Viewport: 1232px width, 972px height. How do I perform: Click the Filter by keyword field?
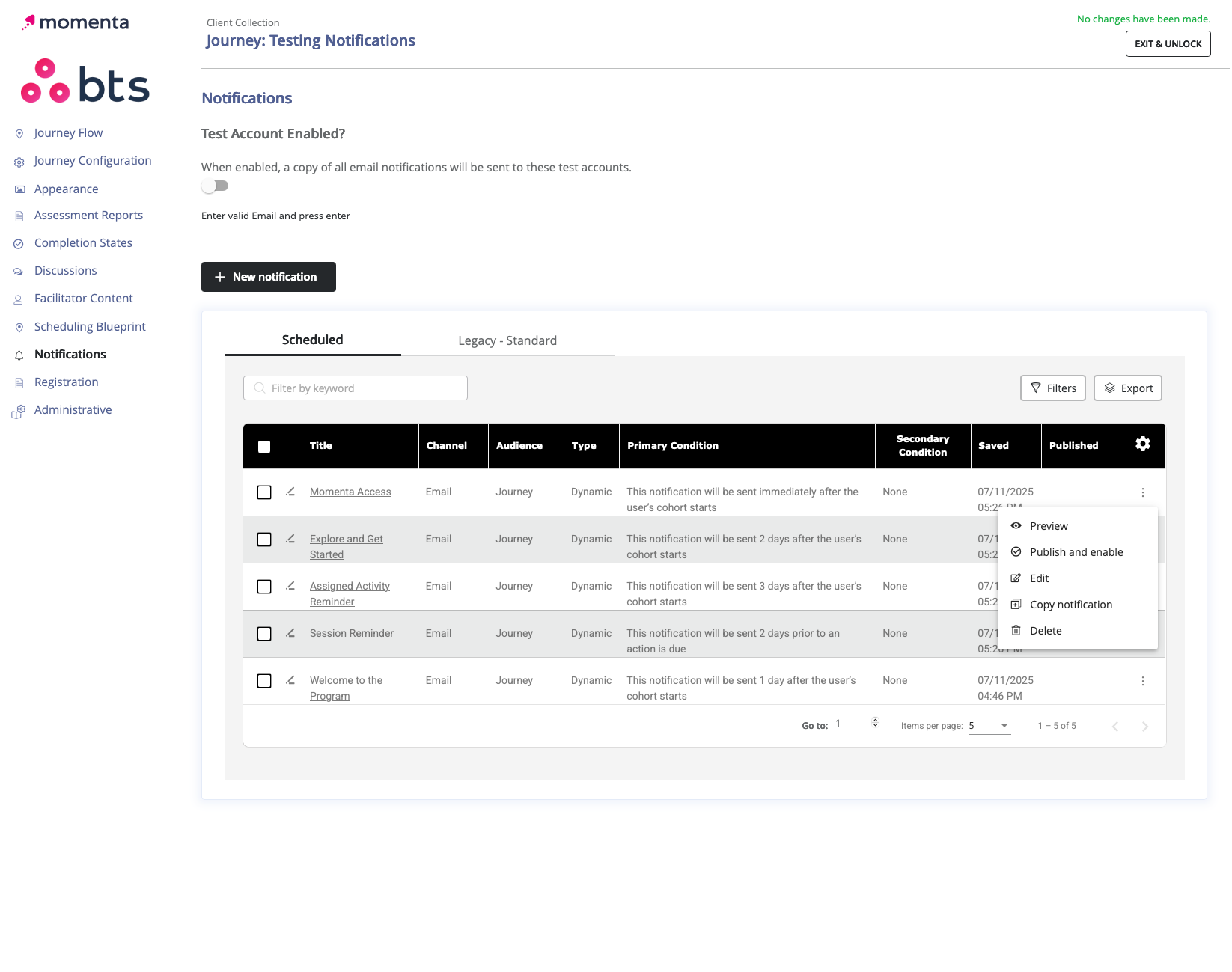(x=356, y=388)
